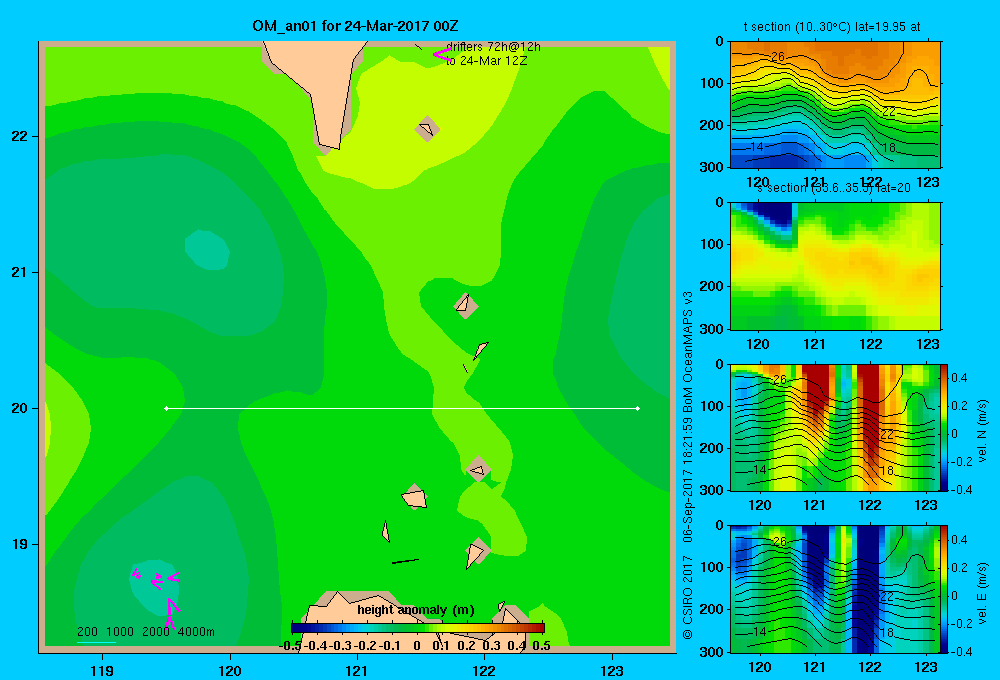Click the "-0.4" tick on vel. E scale
This screenshot has width=1000, height=680.
pos(960,651)
